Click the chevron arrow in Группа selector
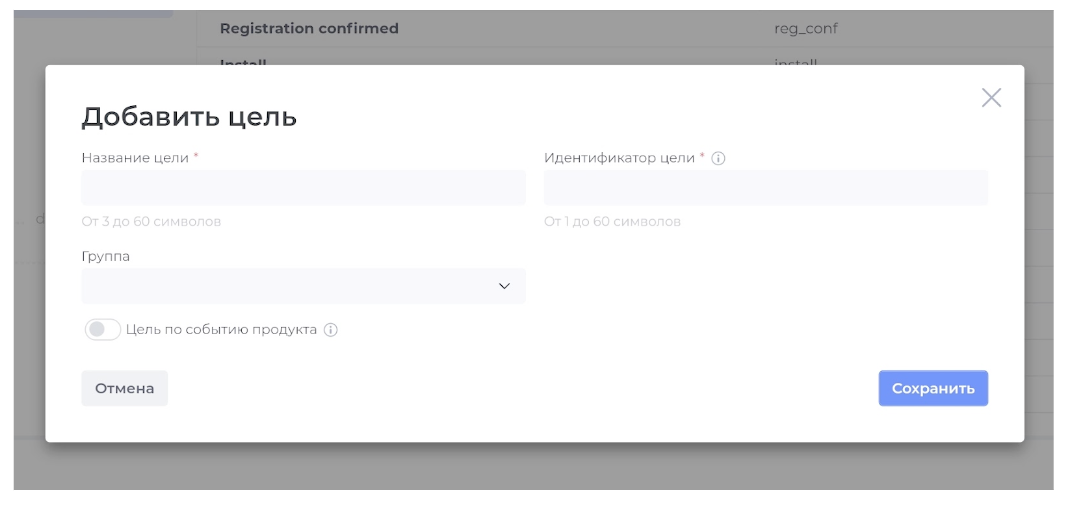The image size is (1066, 506). 504,286
